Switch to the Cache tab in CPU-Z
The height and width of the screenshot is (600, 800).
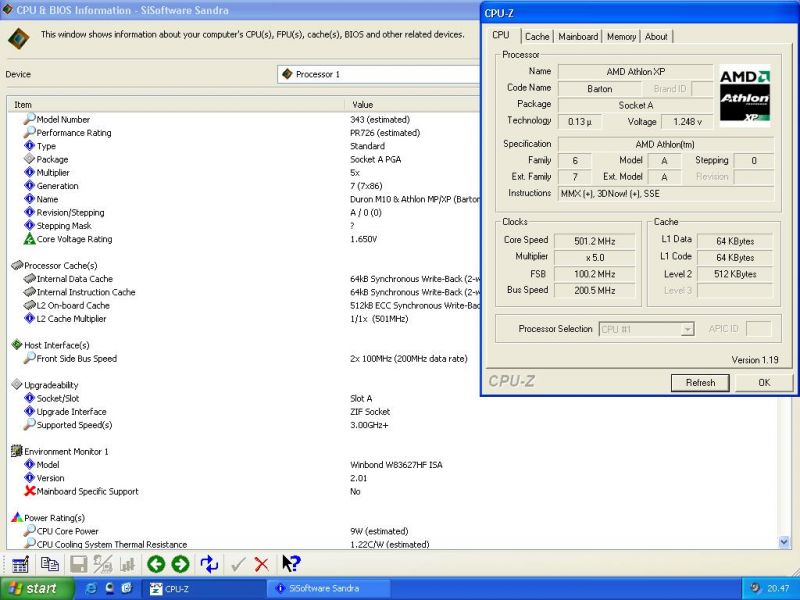point(537,37)
